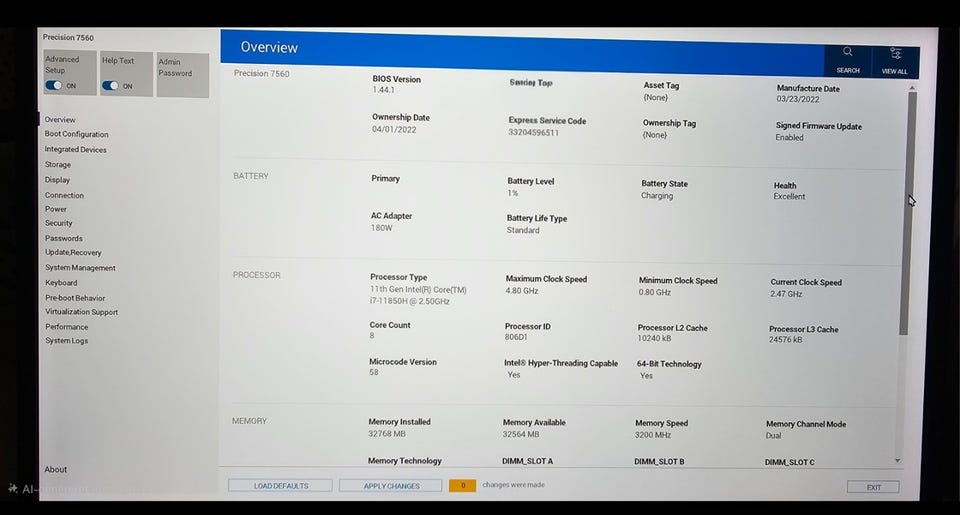Viewport: 960px width, 515px height.
Task: Click Battery Life Type Standard value
Action: pyautogui.click(x=523, y=230)
